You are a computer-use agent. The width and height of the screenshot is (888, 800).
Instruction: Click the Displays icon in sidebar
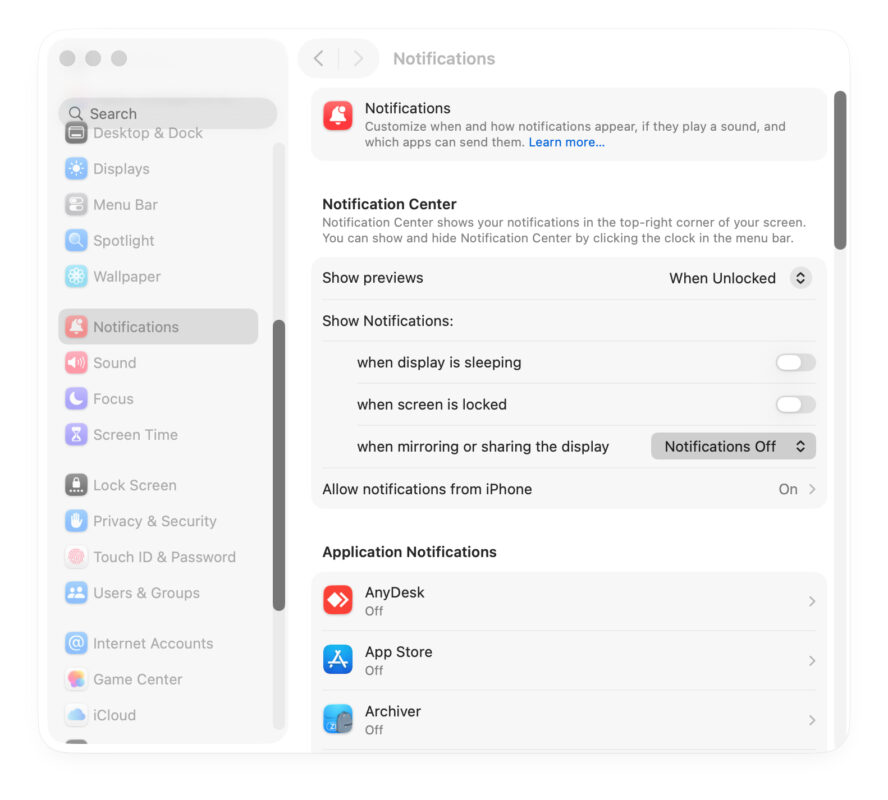tap(76, 169)
